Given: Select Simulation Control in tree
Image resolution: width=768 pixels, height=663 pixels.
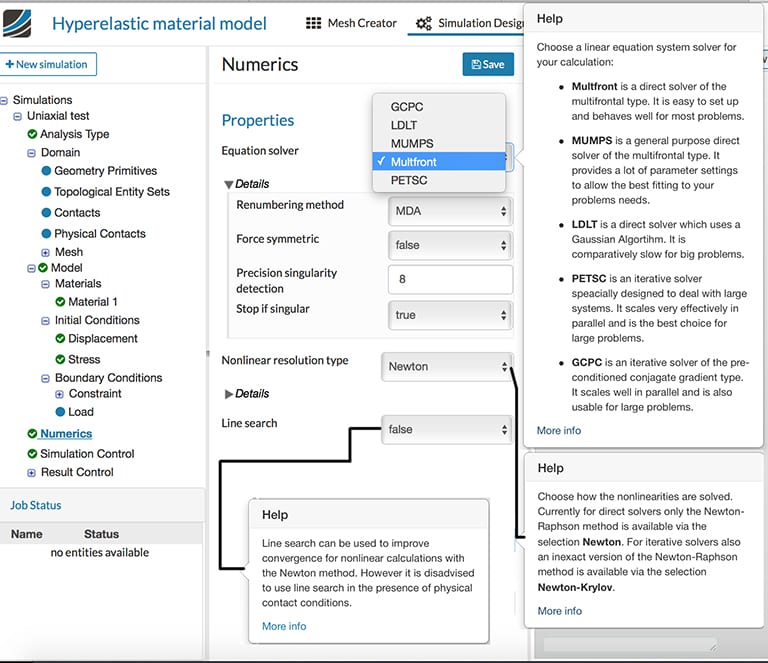Looking at the screenshot, I should [x=87, y=454].
